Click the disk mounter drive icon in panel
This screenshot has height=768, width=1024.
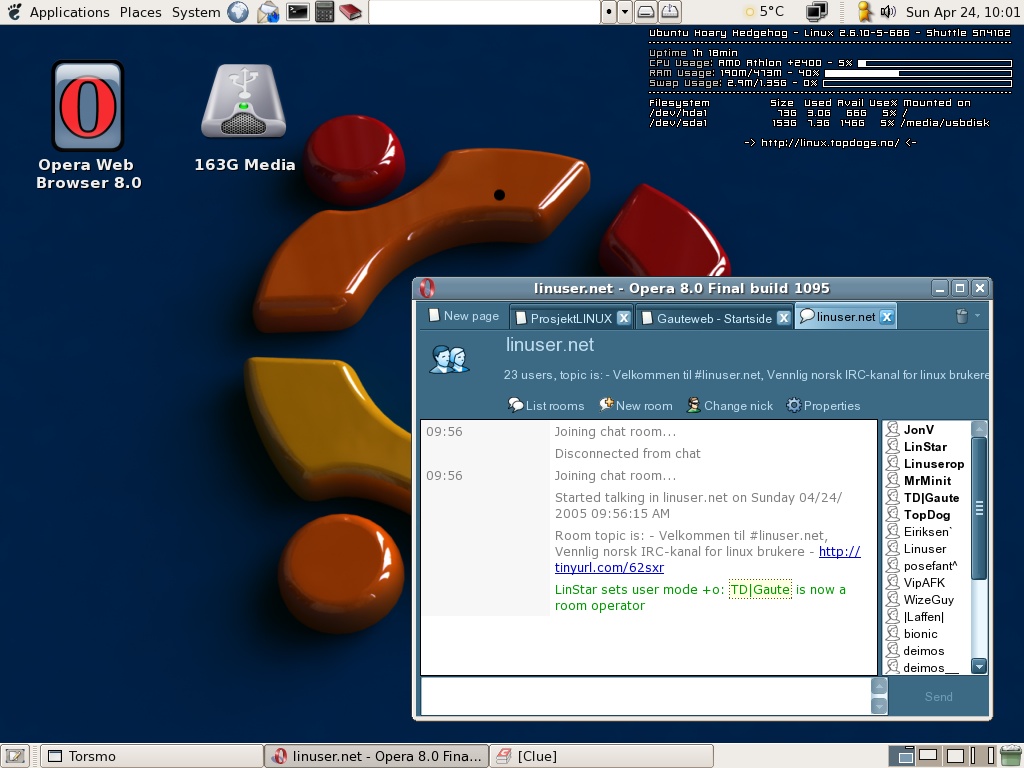[x=645, y=12]
